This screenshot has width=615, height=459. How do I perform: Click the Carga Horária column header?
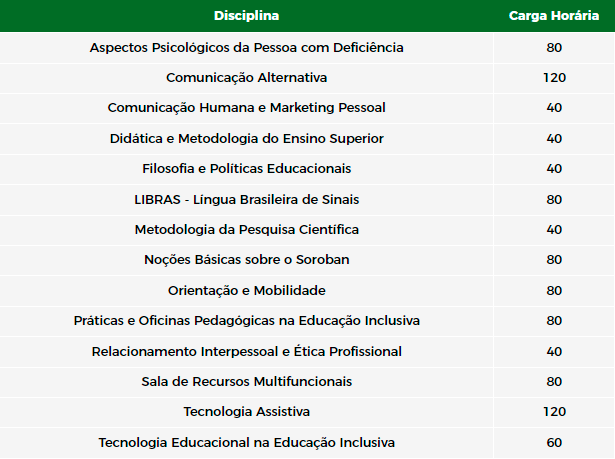pyautogui.click(x=554, y=16)
